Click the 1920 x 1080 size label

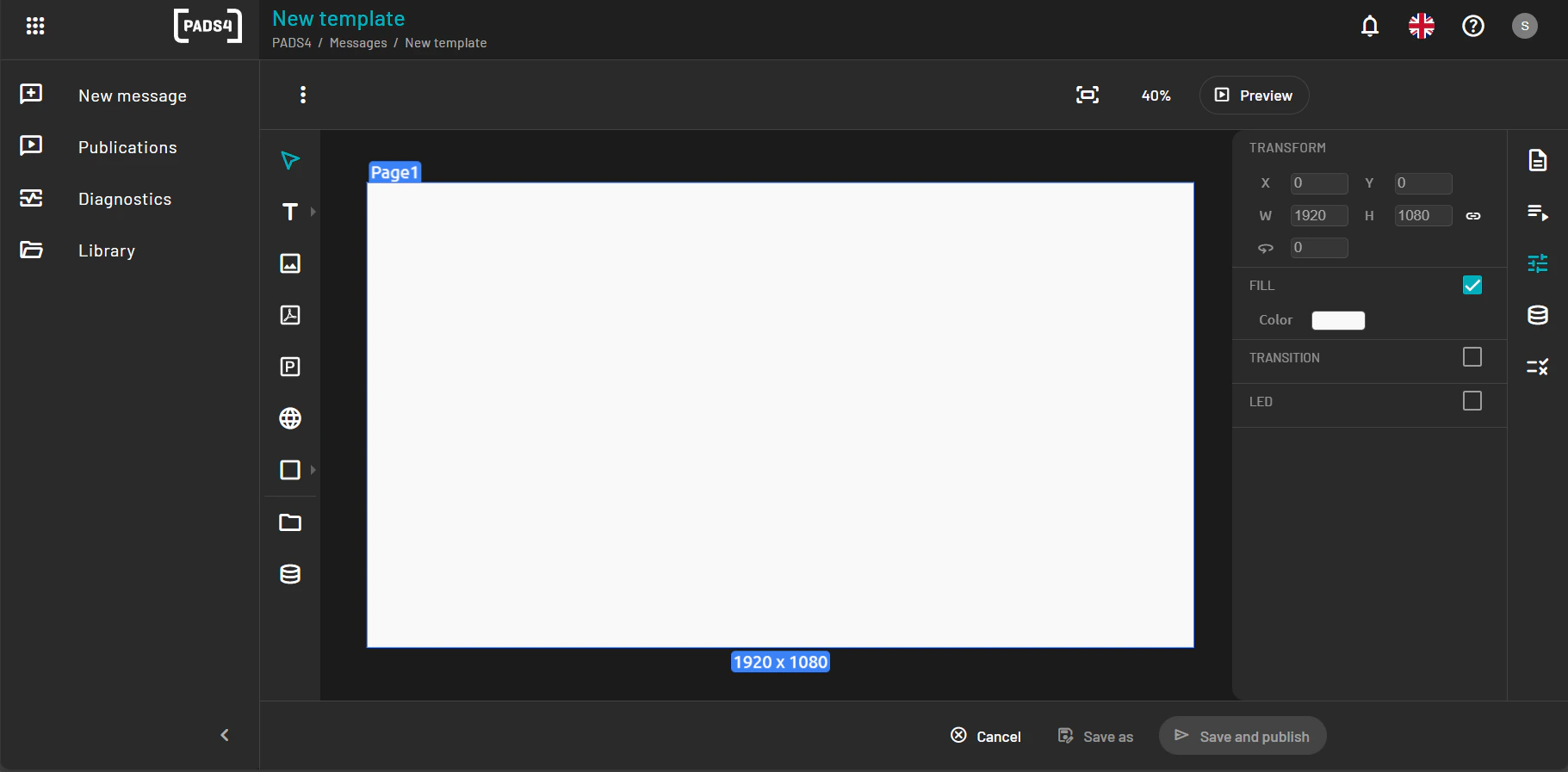(x=780, y=662)
